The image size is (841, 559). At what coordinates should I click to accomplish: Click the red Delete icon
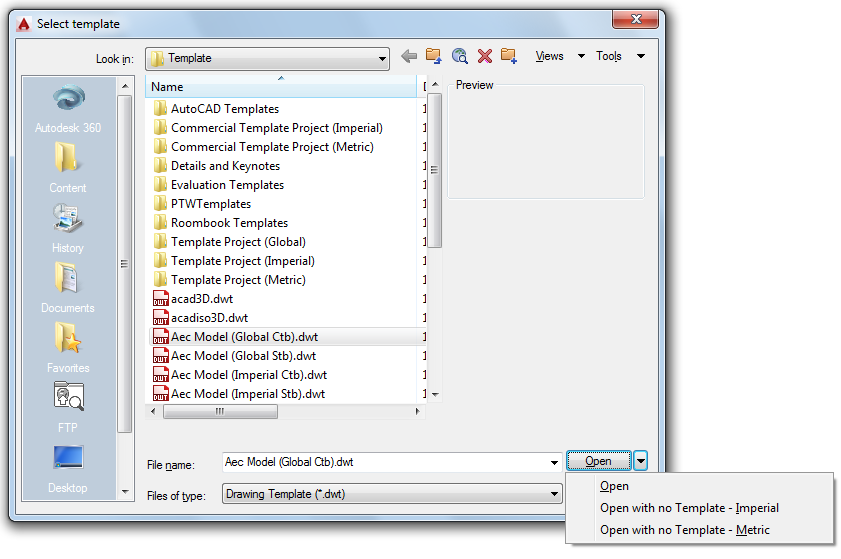(485, 56)
